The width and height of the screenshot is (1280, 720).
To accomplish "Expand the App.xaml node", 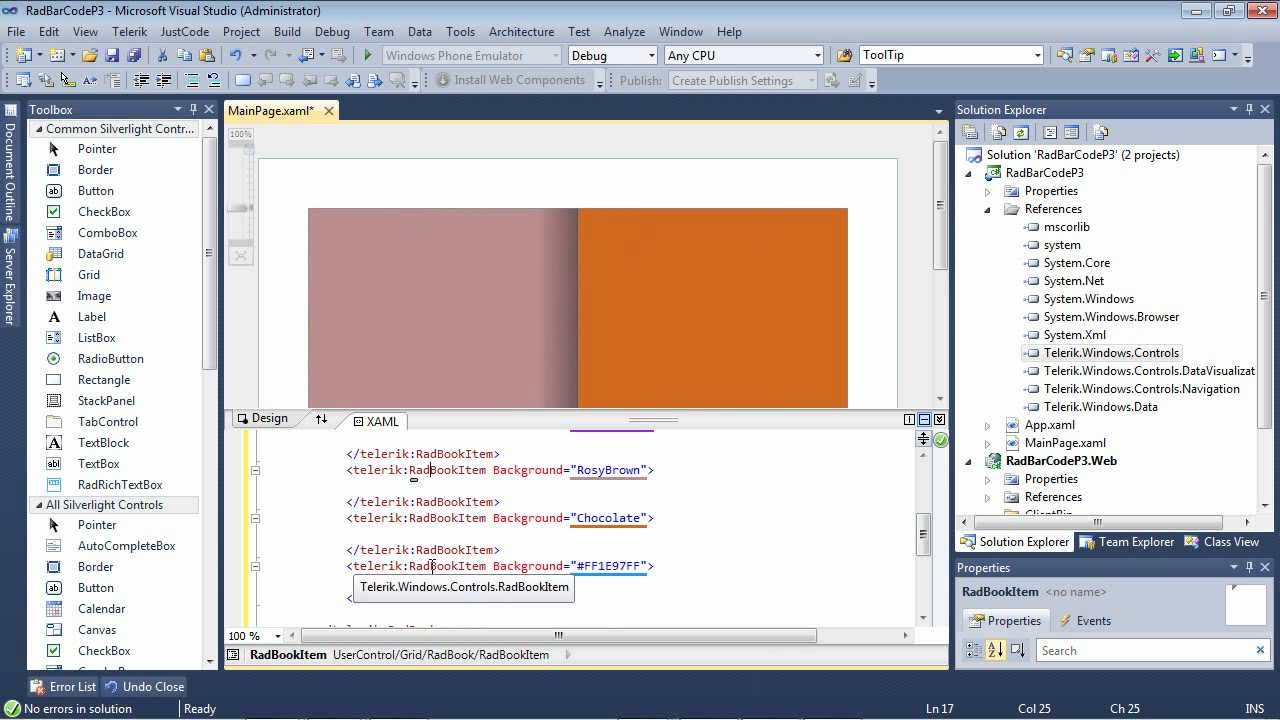I will 987,425.
